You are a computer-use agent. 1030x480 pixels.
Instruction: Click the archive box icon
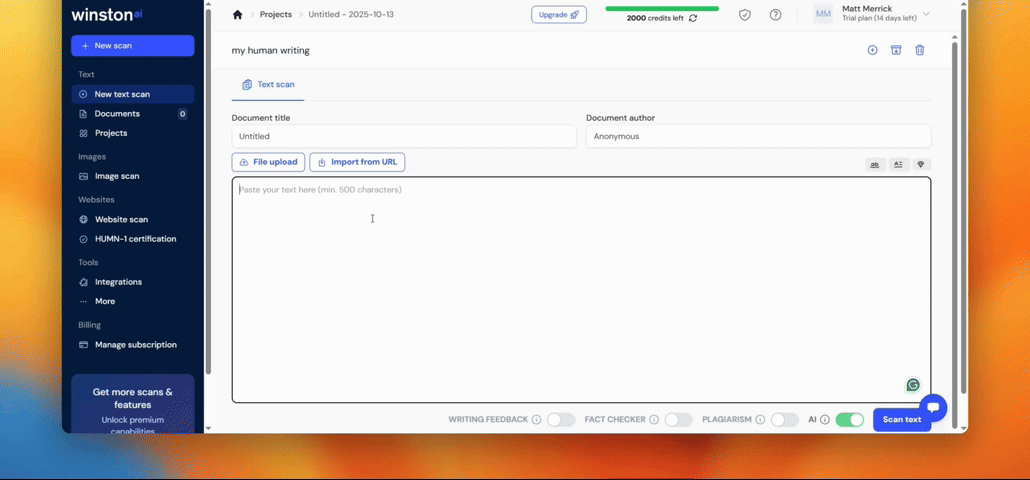[896, 50]
